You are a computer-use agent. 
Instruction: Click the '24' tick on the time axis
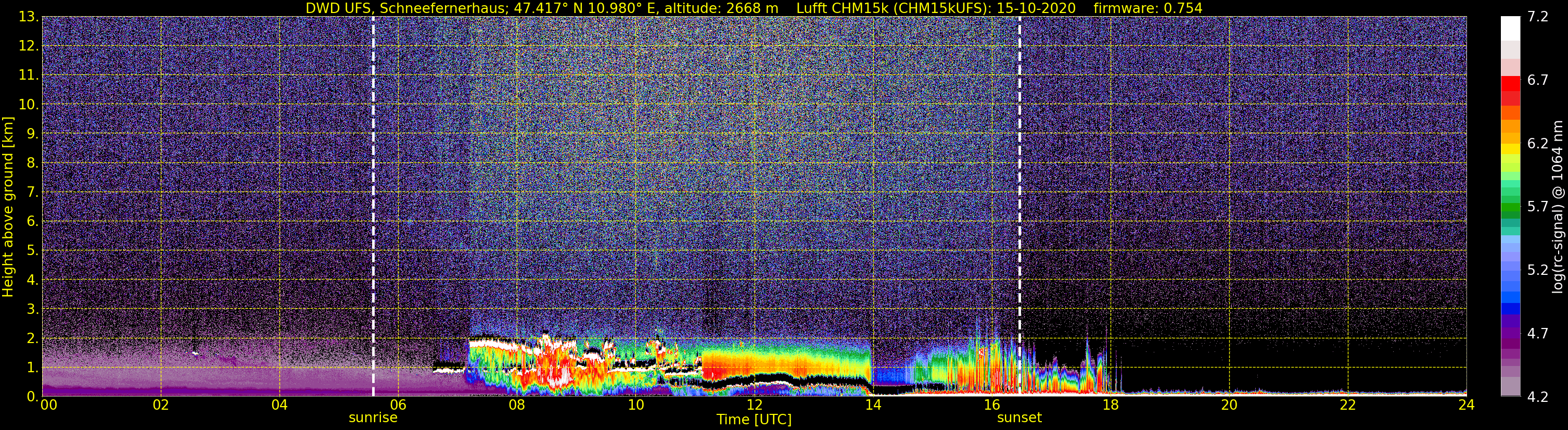tap(1467, 405)
